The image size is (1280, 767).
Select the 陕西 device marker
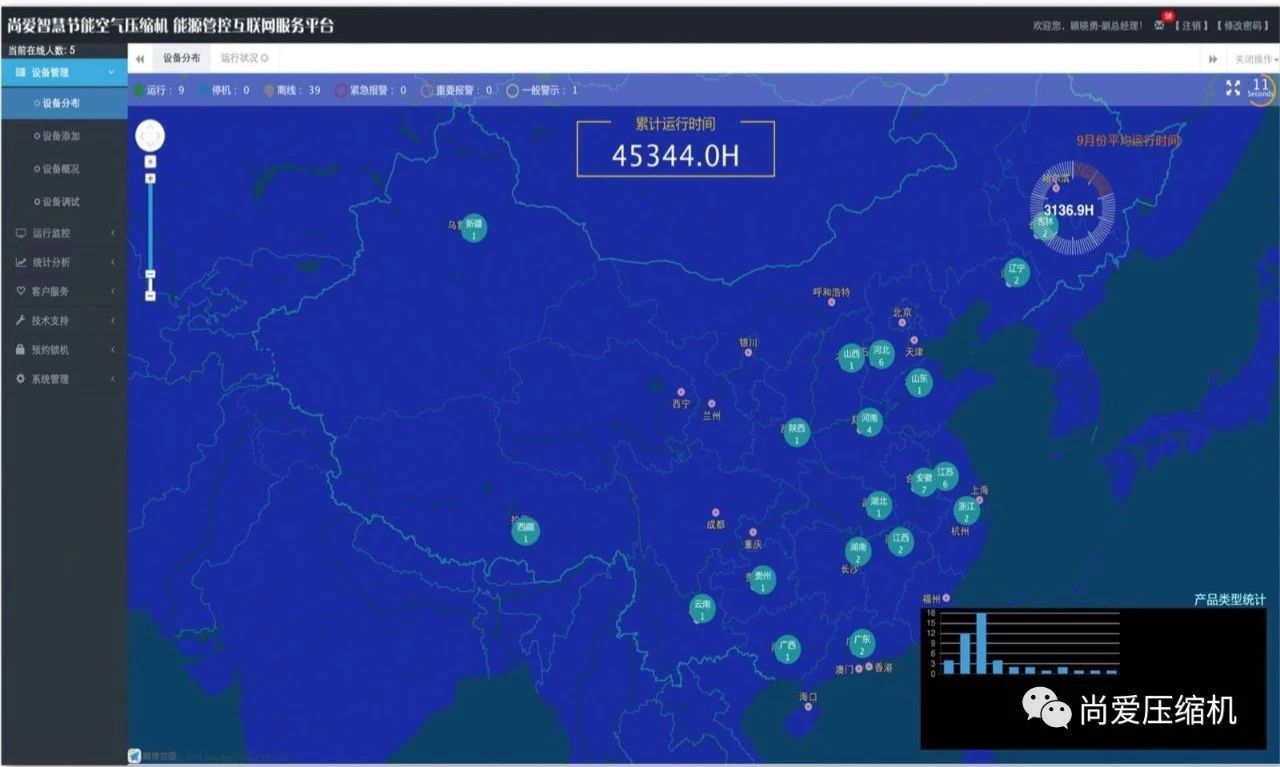coord(796,432)
